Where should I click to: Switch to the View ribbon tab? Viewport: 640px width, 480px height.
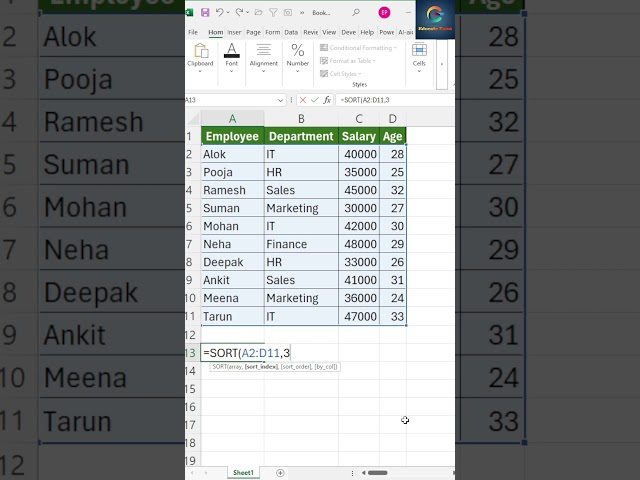click(329, 32)
